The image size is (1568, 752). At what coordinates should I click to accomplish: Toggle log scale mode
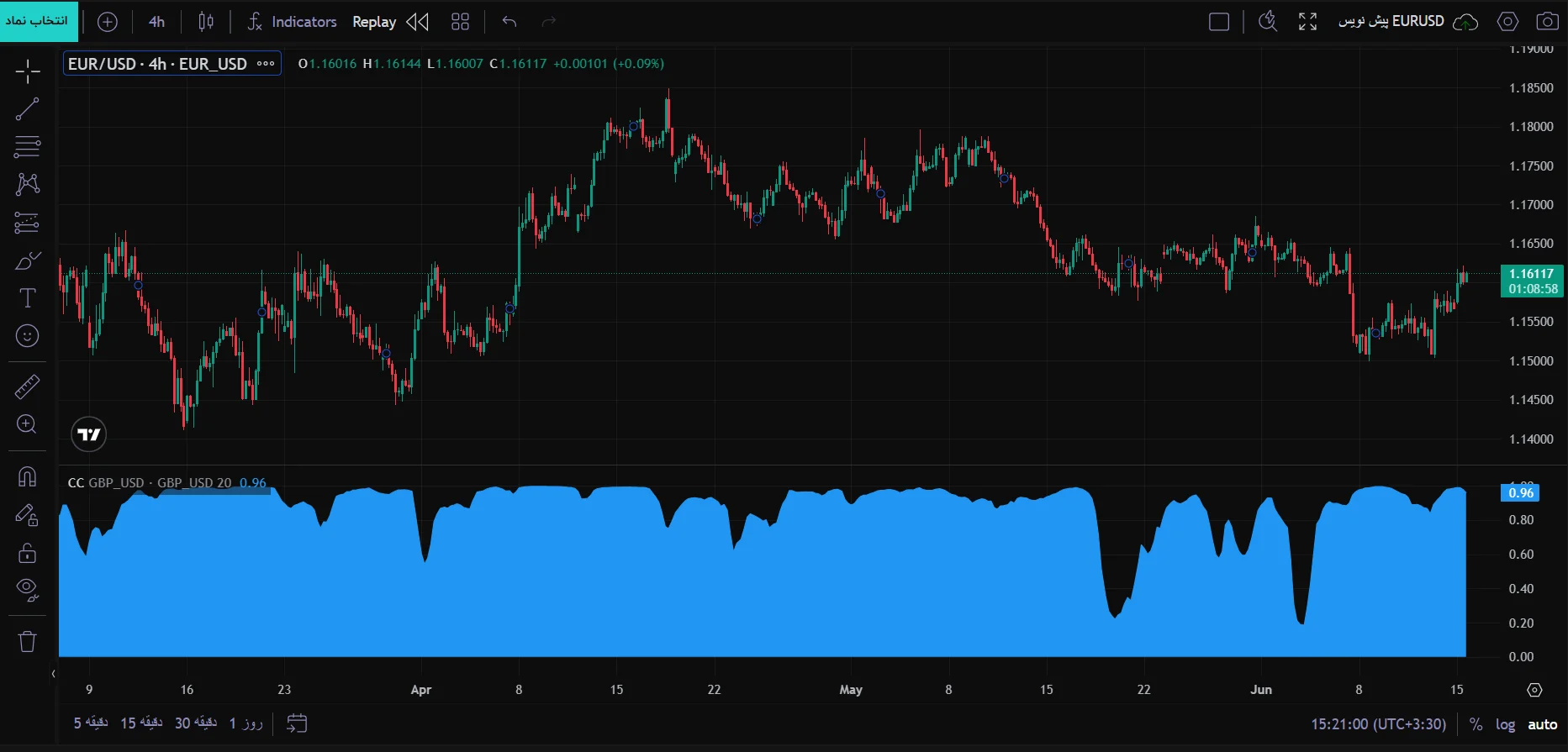(1505, 723)
